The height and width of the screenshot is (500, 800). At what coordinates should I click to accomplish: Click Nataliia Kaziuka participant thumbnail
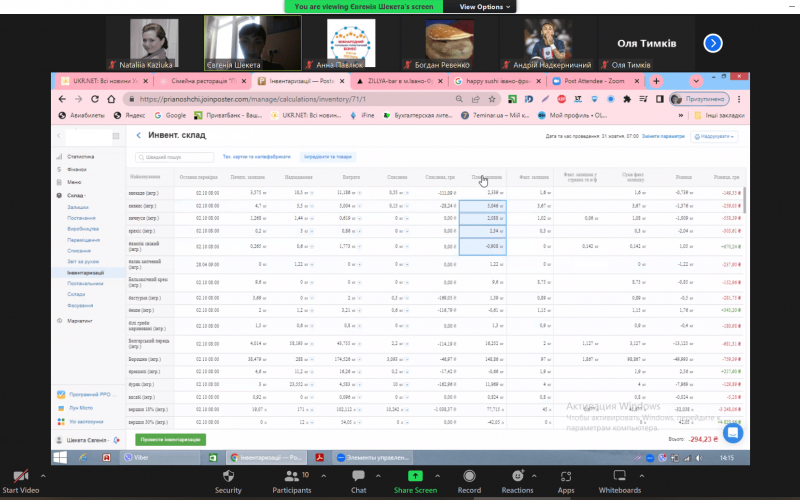point(154,43)
